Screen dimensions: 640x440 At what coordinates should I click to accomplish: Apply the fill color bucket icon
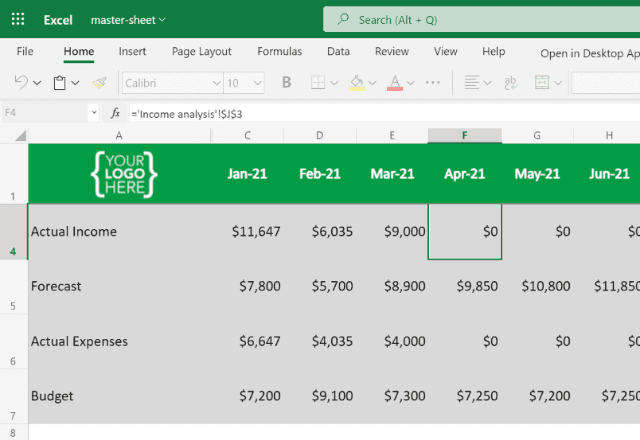pyautogui.click(x=356, y=83)
